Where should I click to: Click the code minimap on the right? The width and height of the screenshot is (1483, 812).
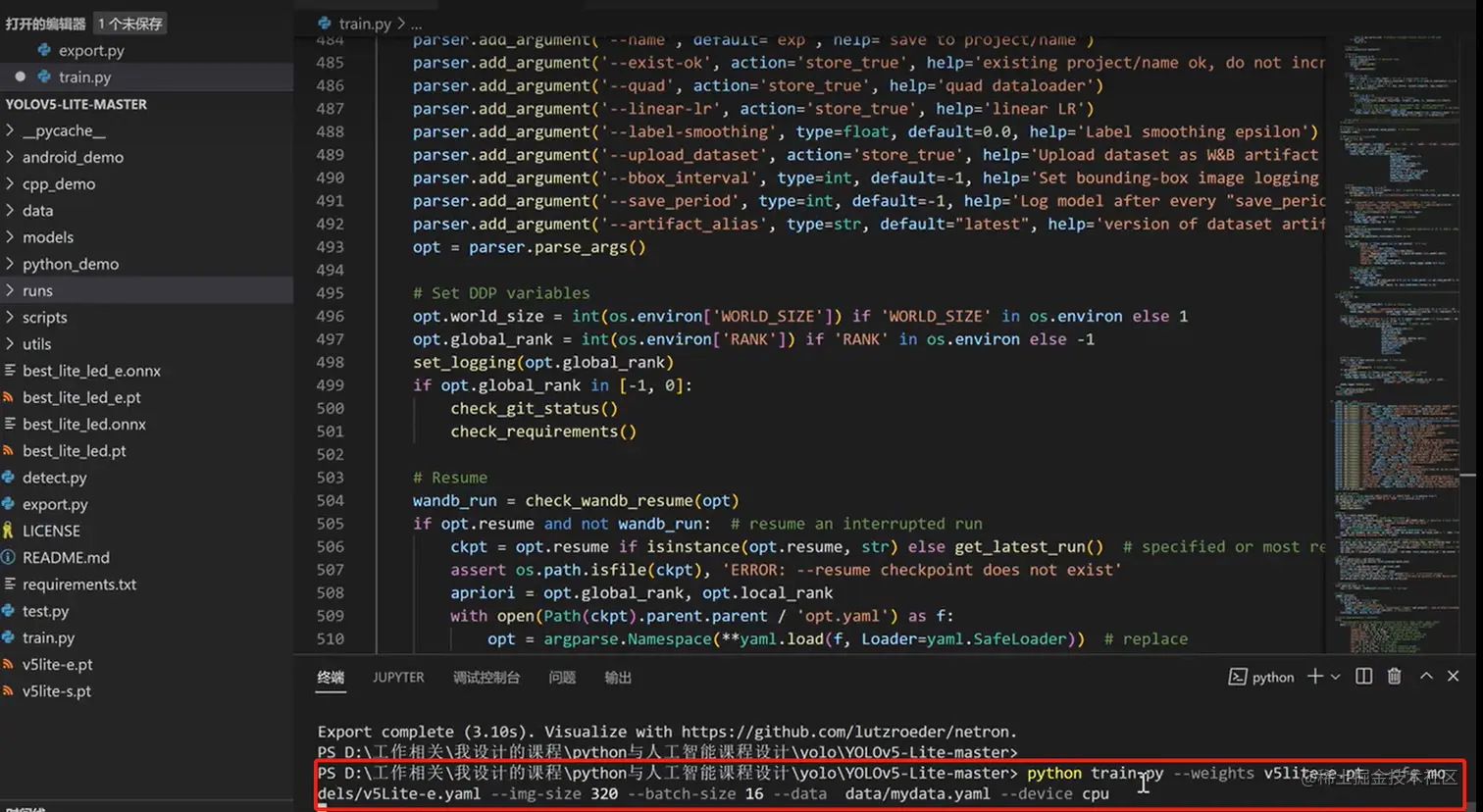[1398, 343]
